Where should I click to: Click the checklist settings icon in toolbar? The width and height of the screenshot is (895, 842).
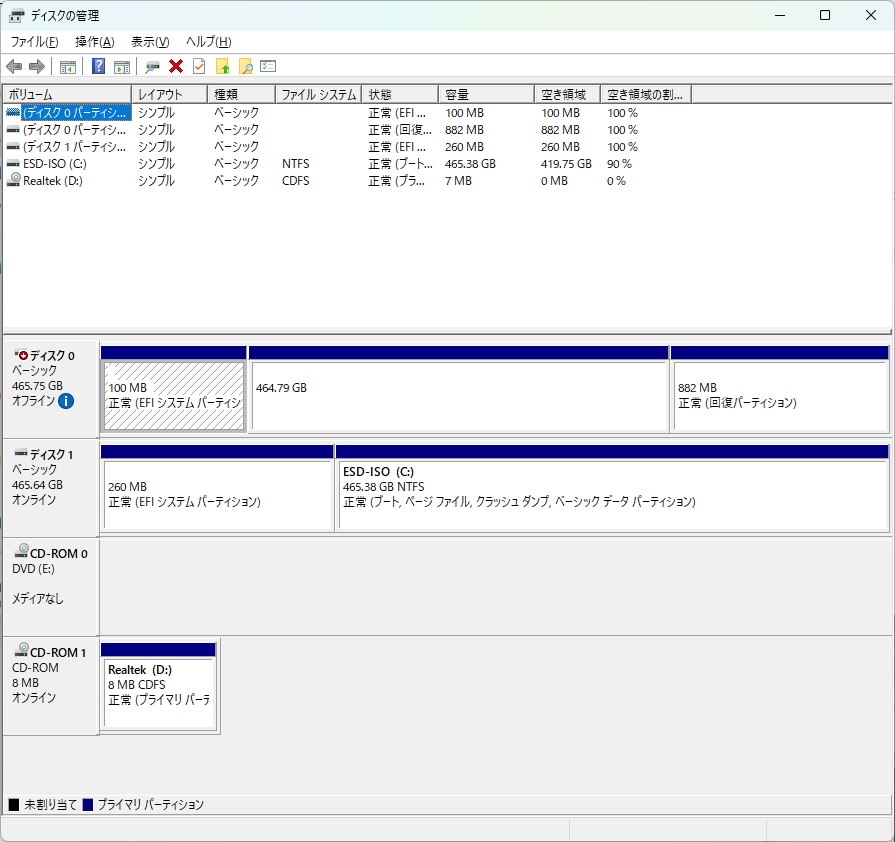pyautogui.click(x=268, y=67)
